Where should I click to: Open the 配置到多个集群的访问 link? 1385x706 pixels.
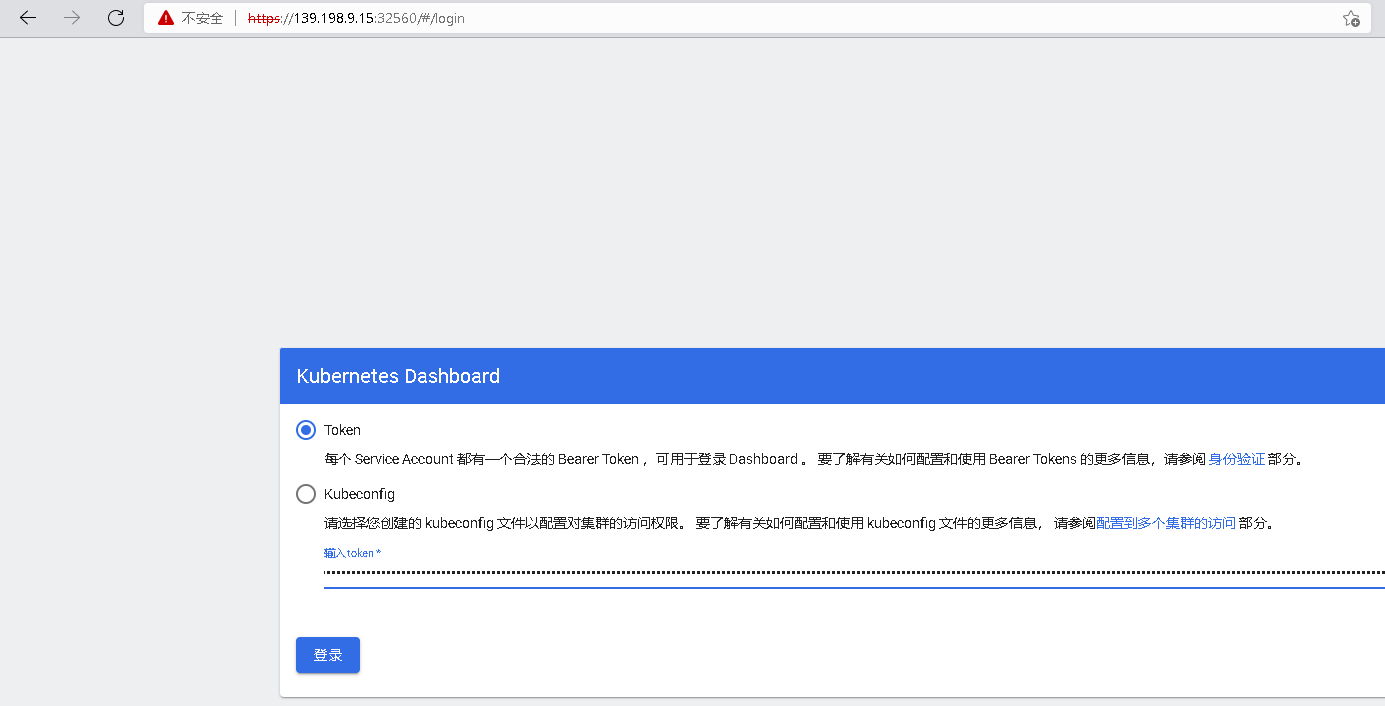pyautogui.click(x=1166, y=523)
